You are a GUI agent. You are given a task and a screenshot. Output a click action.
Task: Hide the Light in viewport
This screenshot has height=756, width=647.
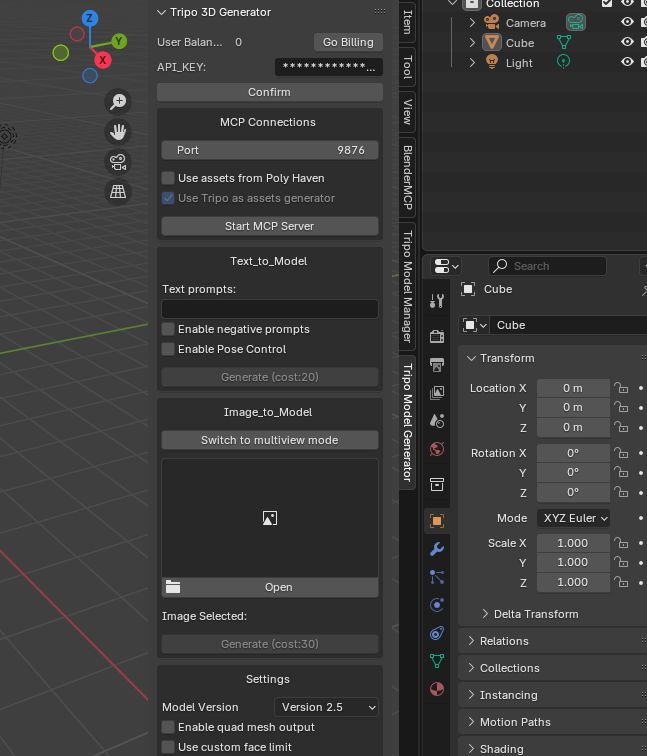627,62
